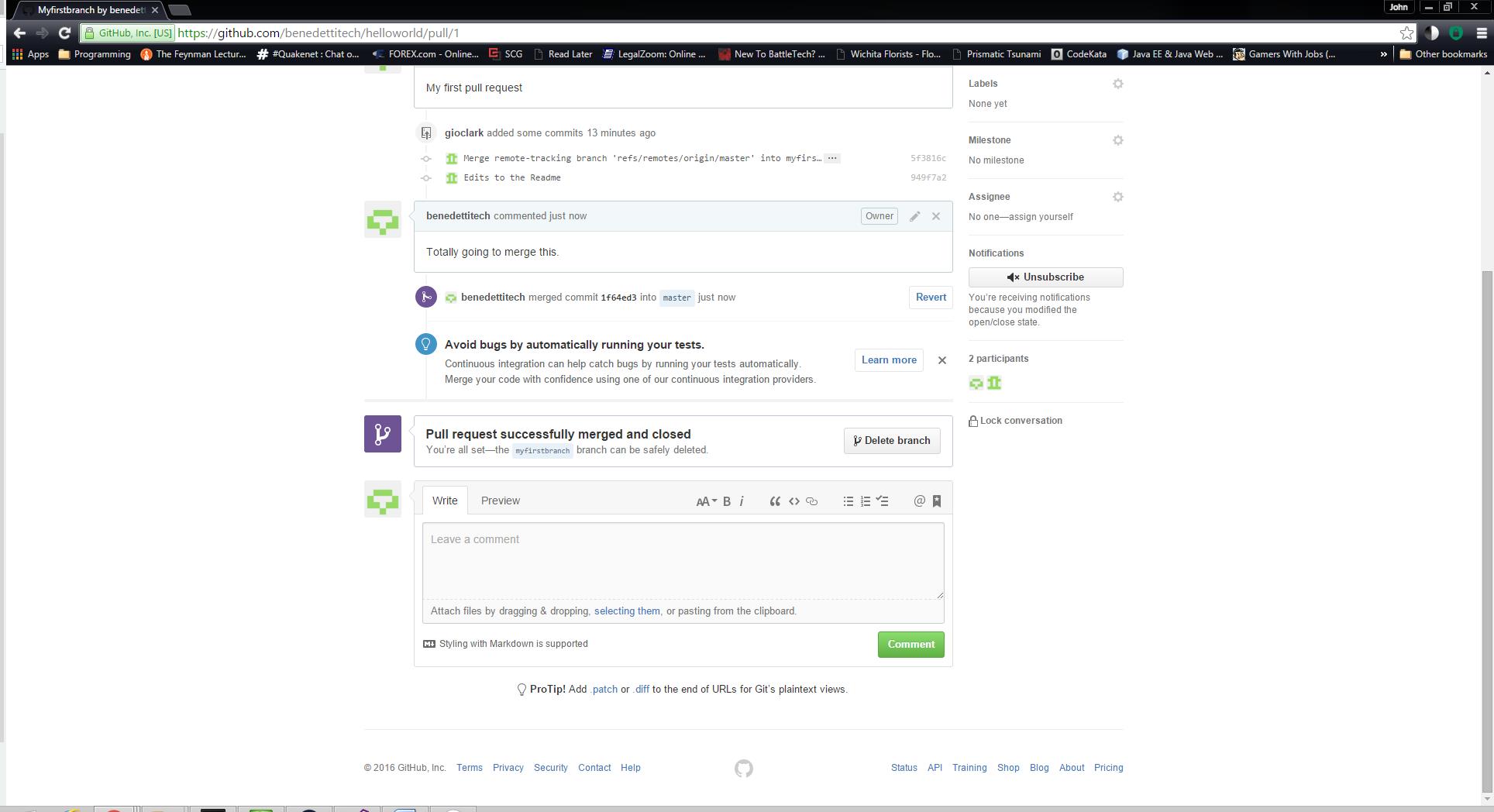
Task: Bookmark this page with the star icon
Action: click(x=1406, y=33)
